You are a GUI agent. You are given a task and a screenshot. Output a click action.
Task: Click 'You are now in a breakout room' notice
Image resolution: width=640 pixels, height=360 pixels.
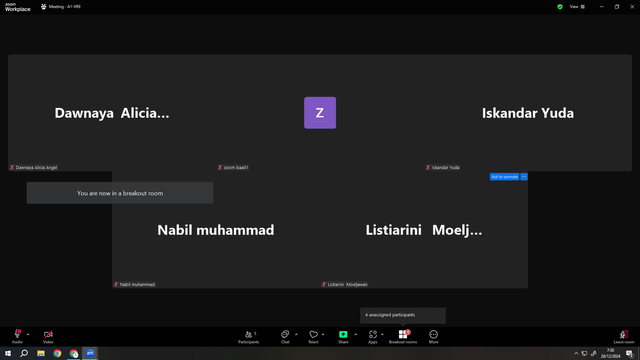click(x=120, y=193)
